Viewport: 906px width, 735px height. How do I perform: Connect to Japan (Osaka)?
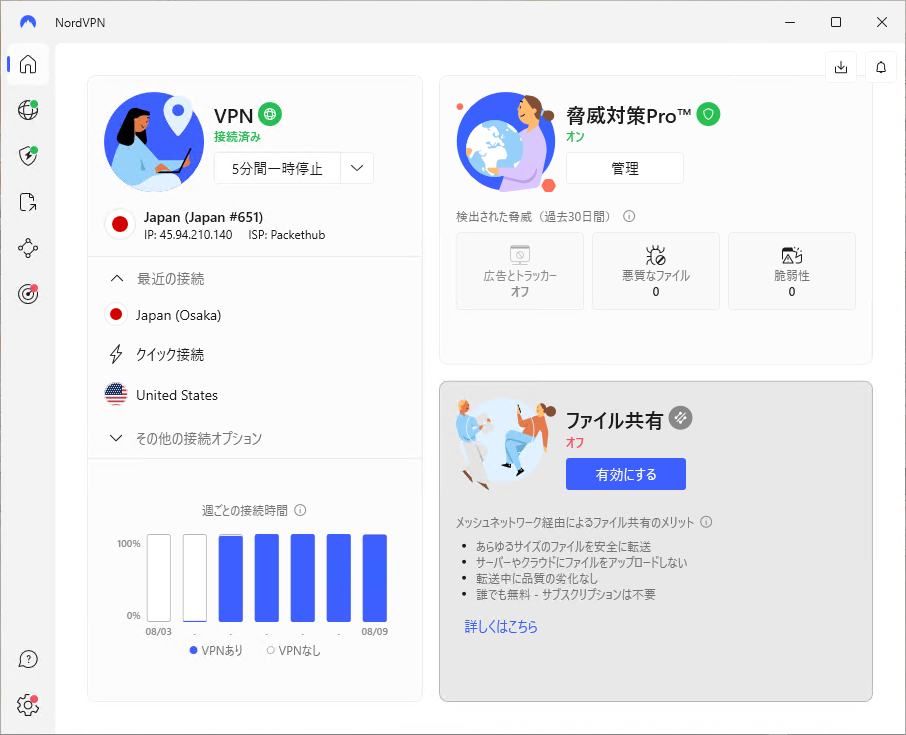178,315
